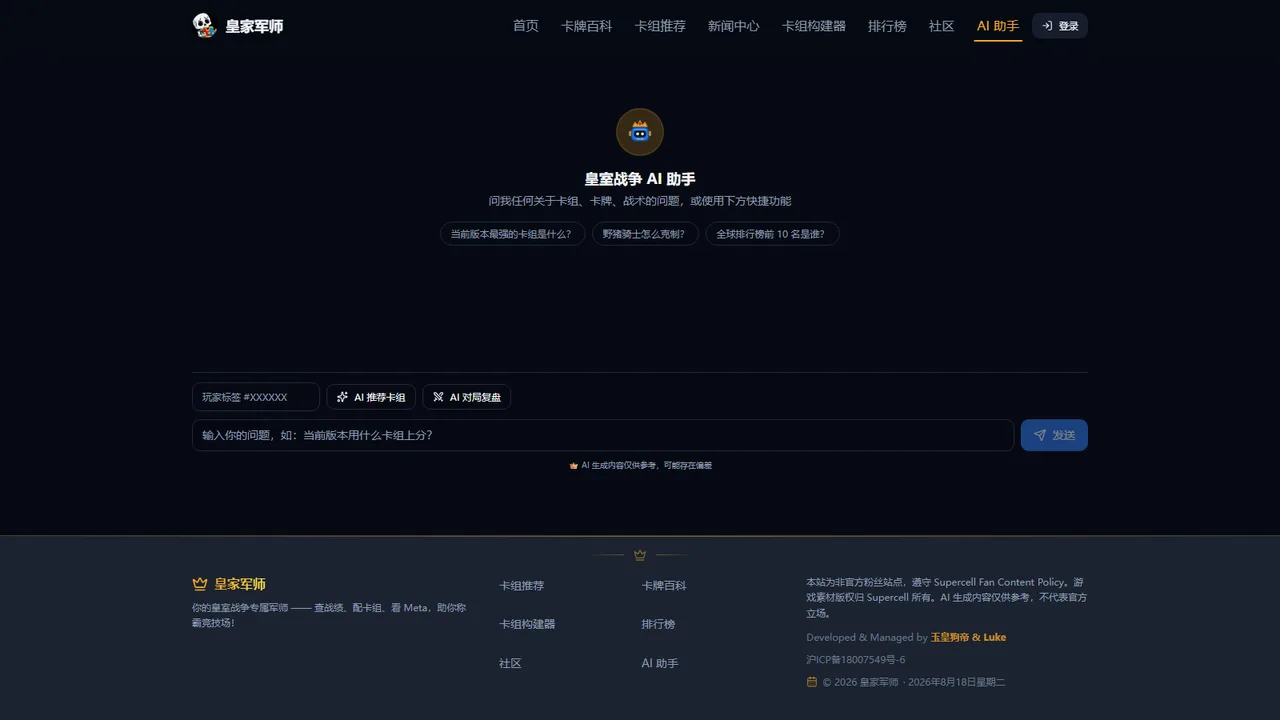This screenshot has width=1280, height=720.
Task: Go to 卡牌百科 in the top navigation
Action: pos(587,26)
